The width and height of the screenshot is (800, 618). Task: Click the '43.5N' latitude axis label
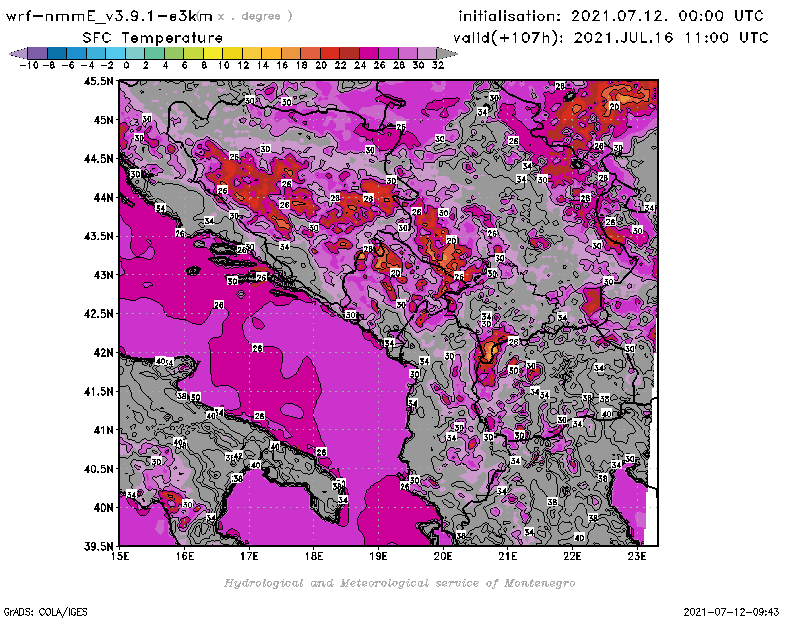coord(98,236)
